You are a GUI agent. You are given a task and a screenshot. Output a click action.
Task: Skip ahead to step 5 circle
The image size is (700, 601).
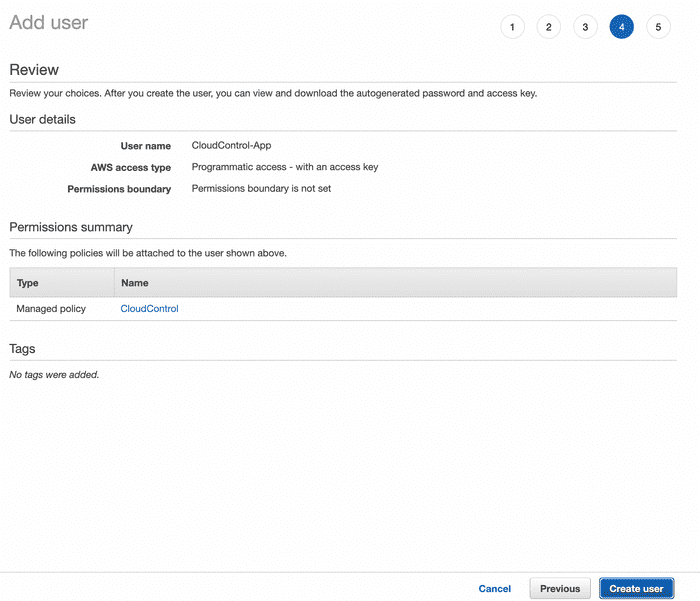pos(658,27)
